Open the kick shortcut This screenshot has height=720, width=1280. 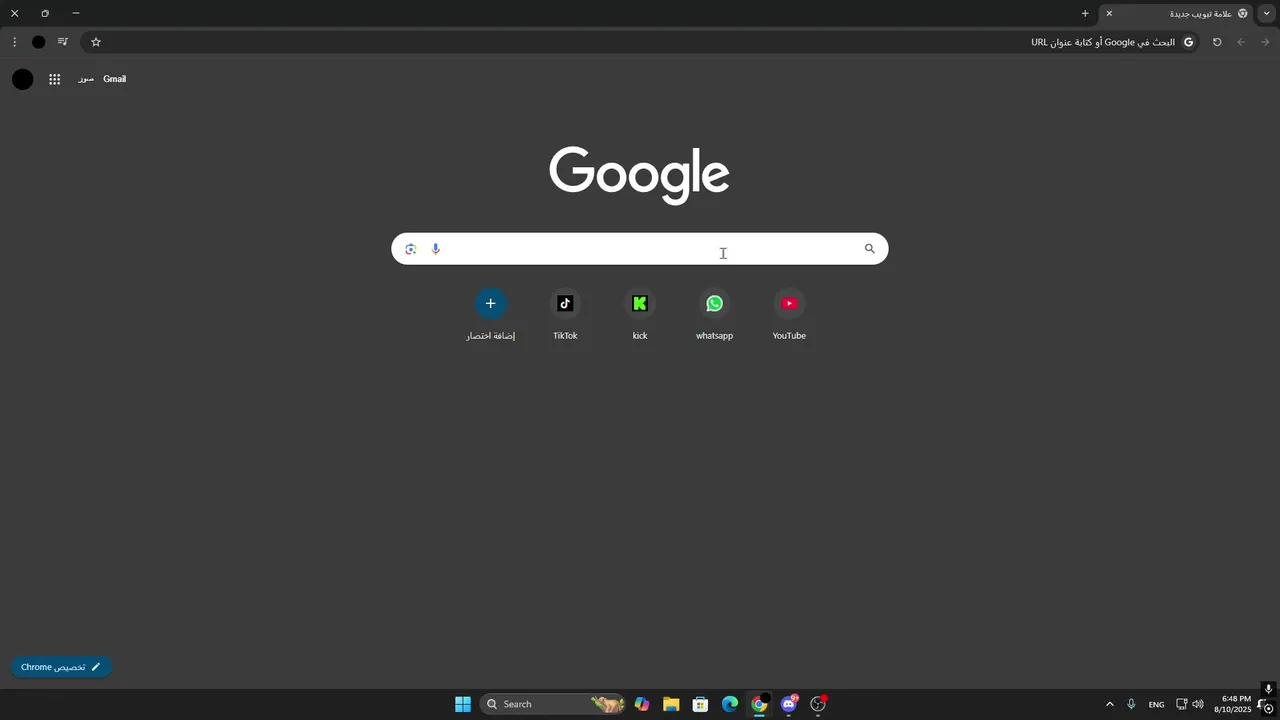point(640,314)
